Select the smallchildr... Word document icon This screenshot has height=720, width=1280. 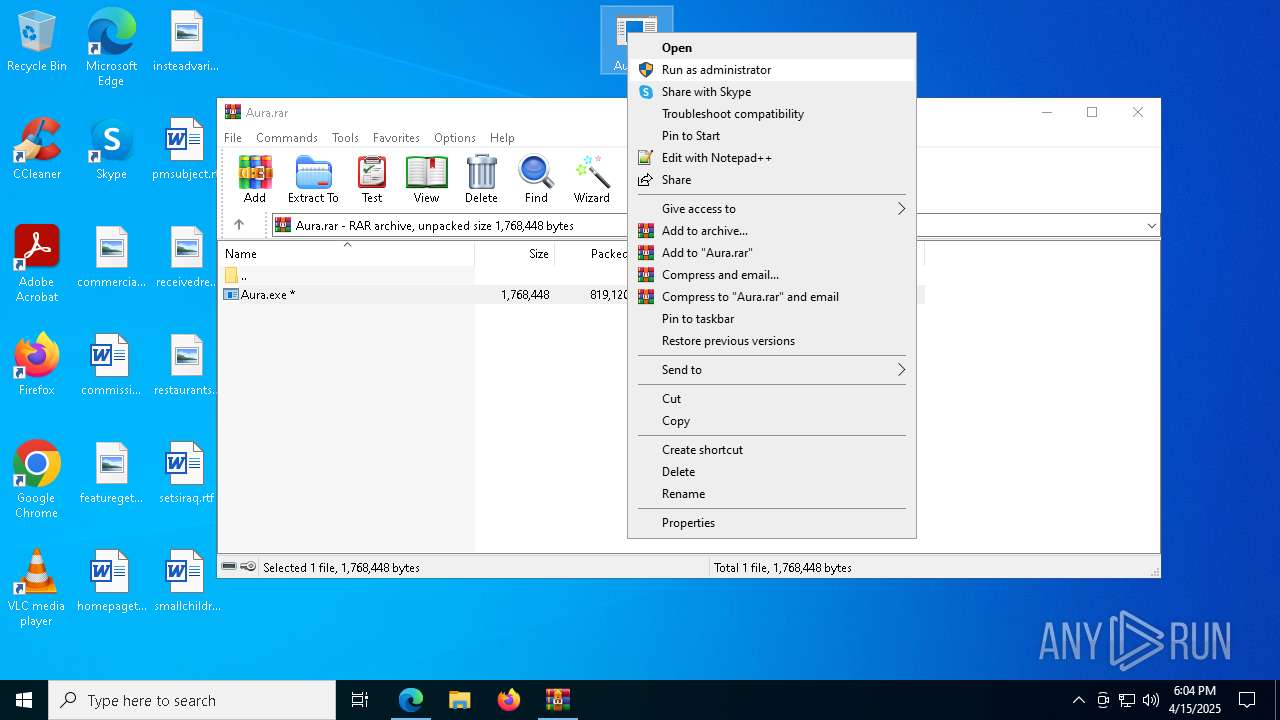pos(186,581)
